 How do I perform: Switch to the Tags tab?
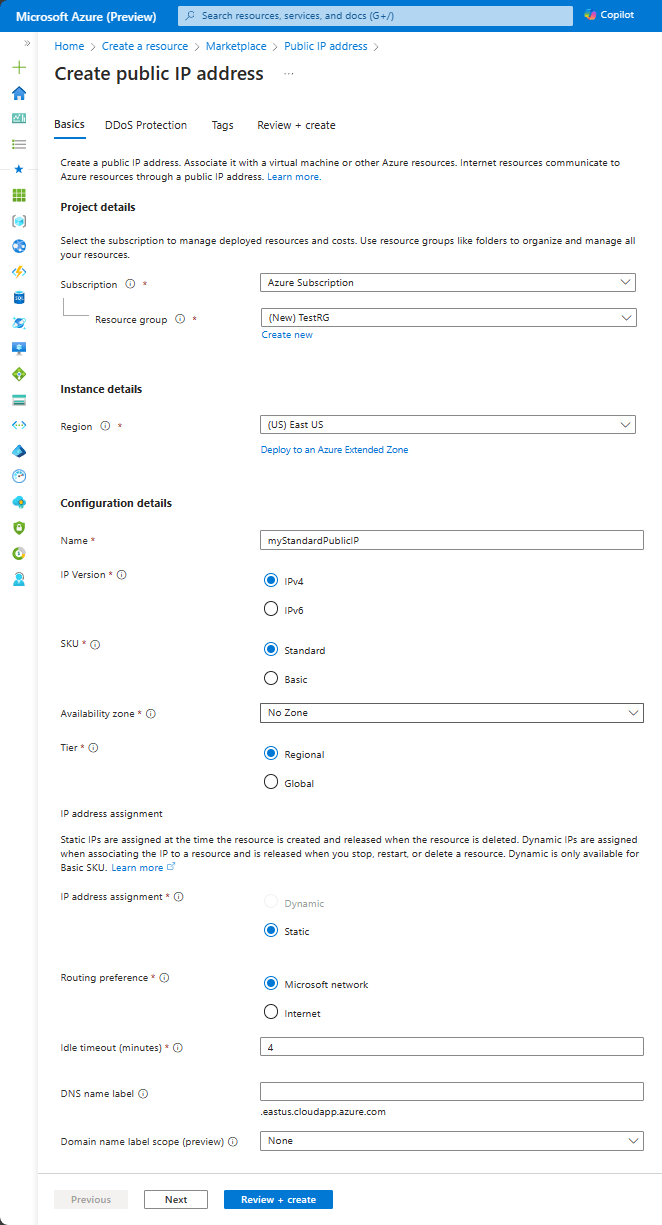coord(223,125)
